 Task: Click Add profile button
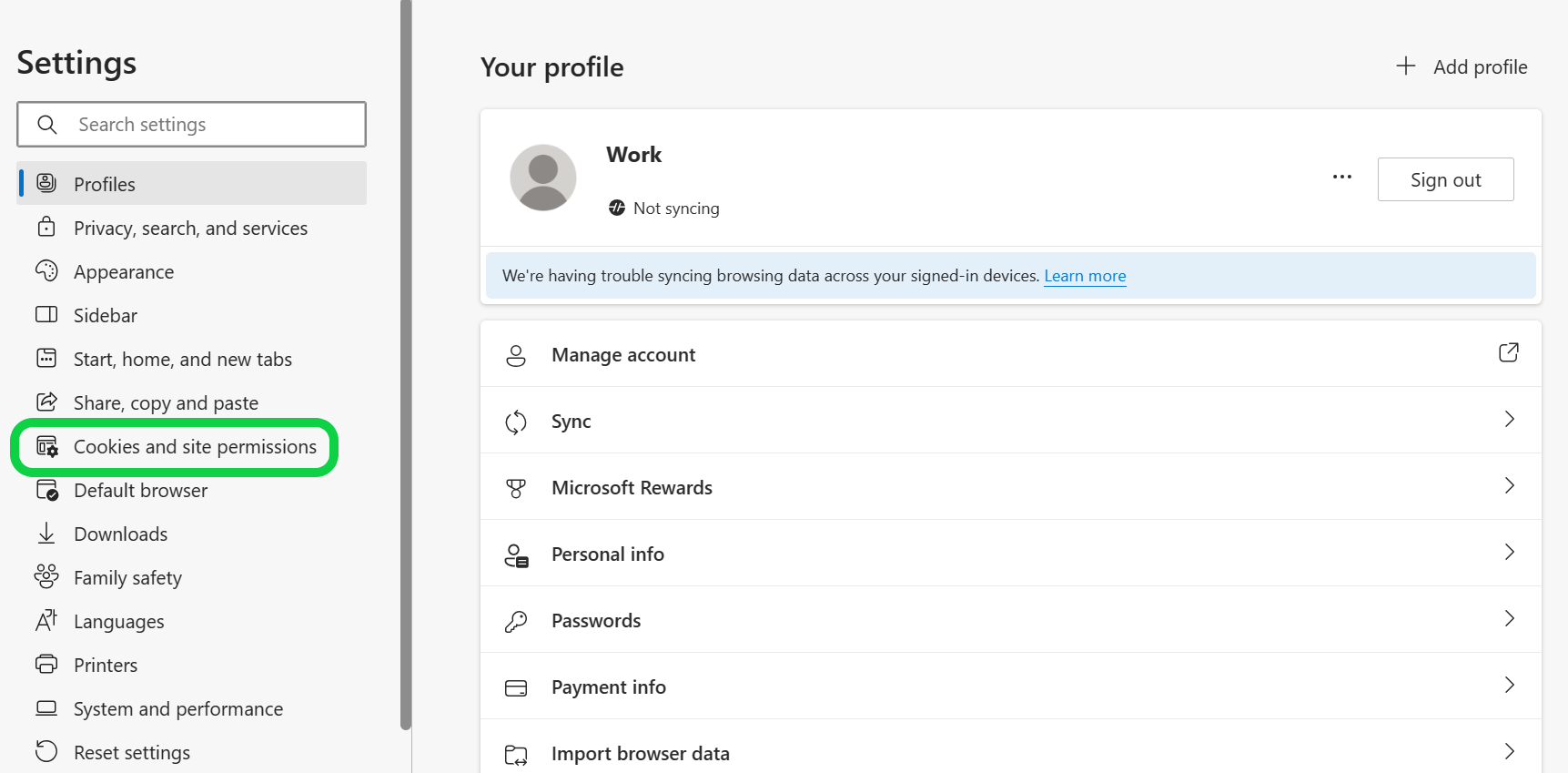1462,66
